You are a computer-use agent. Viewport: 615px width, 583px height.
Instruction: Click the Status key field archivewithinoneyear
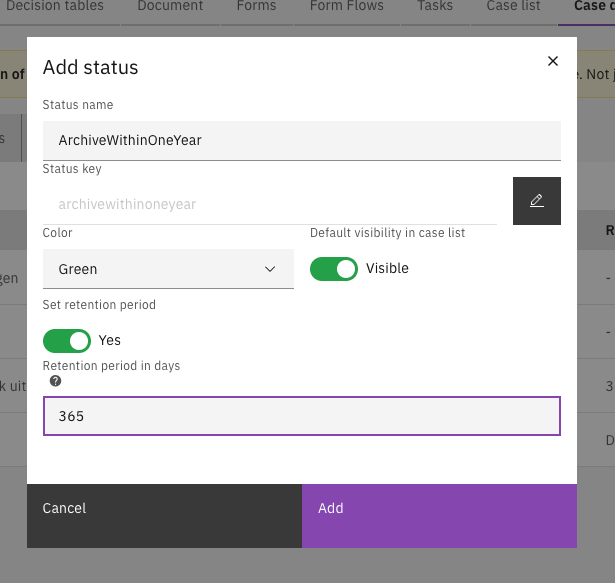[269, 204]
